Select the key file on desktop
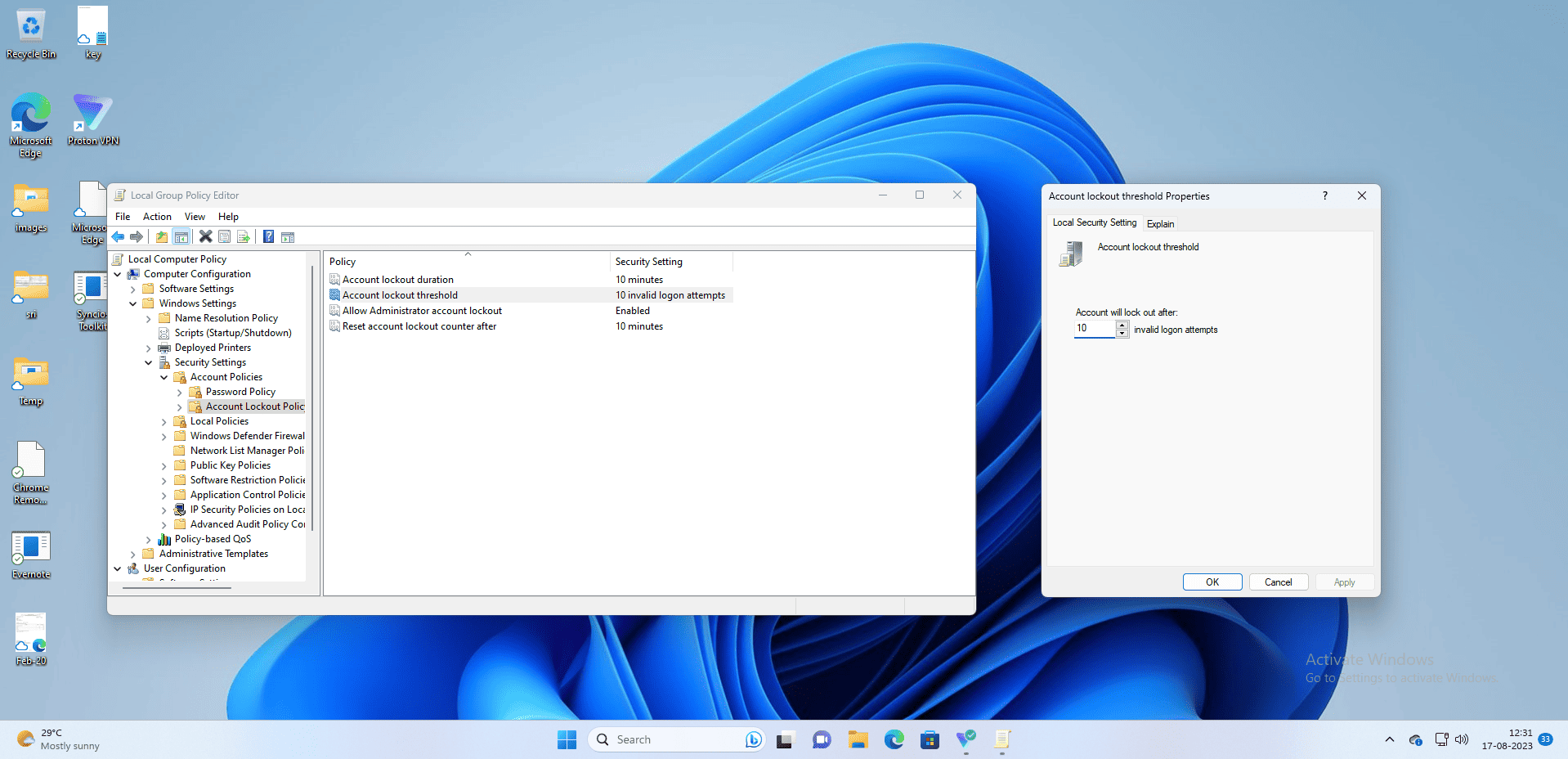The image size is (1568, 759). 92,33
